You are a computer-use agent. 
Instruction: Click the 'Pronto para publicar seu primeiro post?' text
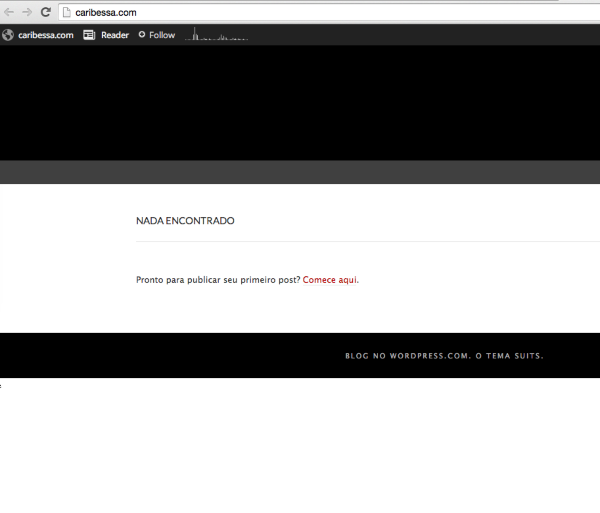coord(218,280)
